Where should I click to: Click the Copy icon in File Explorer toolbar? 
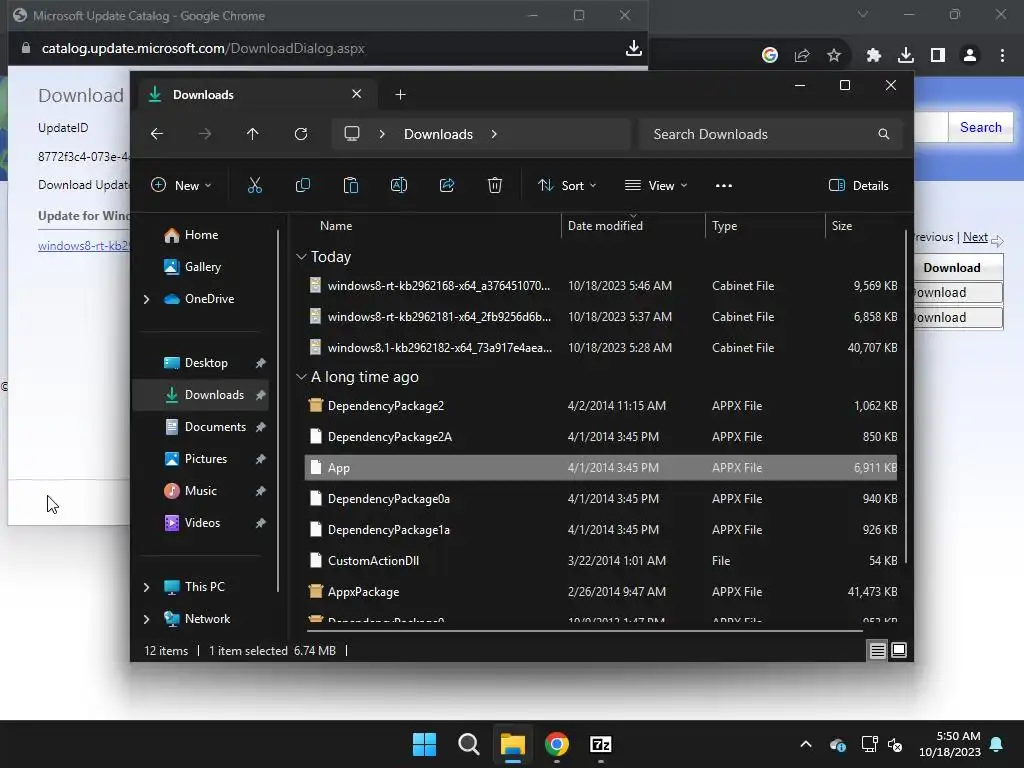[303, 185]
